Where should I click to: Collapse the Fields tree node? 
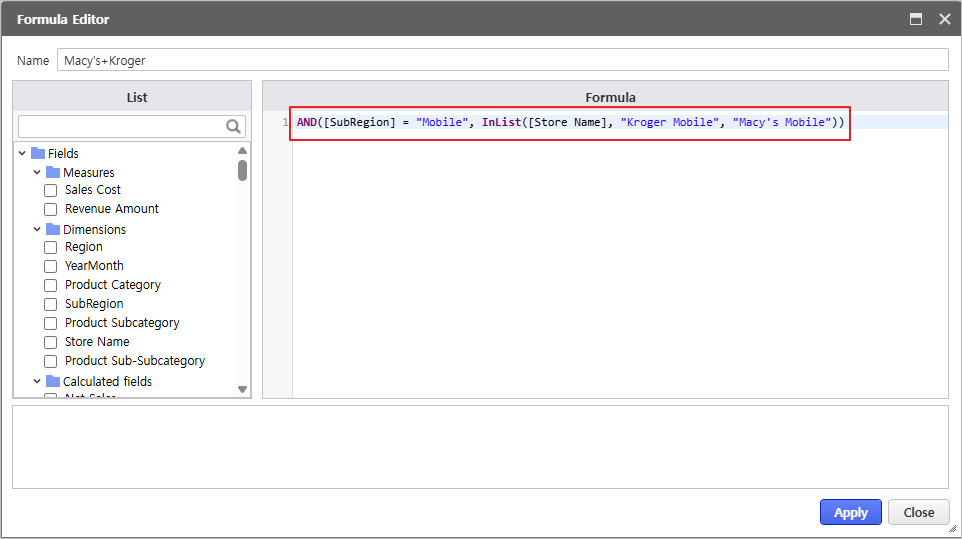click(22, 153)
